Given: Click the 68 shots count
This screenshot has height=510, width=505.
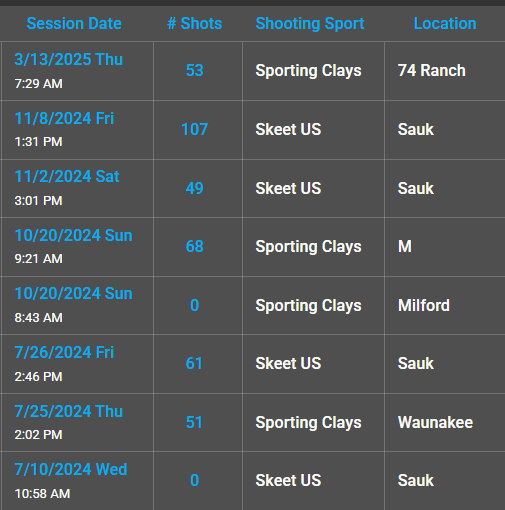Looking at the screenshot, I should pyautogui.click(x=195, y=246).
